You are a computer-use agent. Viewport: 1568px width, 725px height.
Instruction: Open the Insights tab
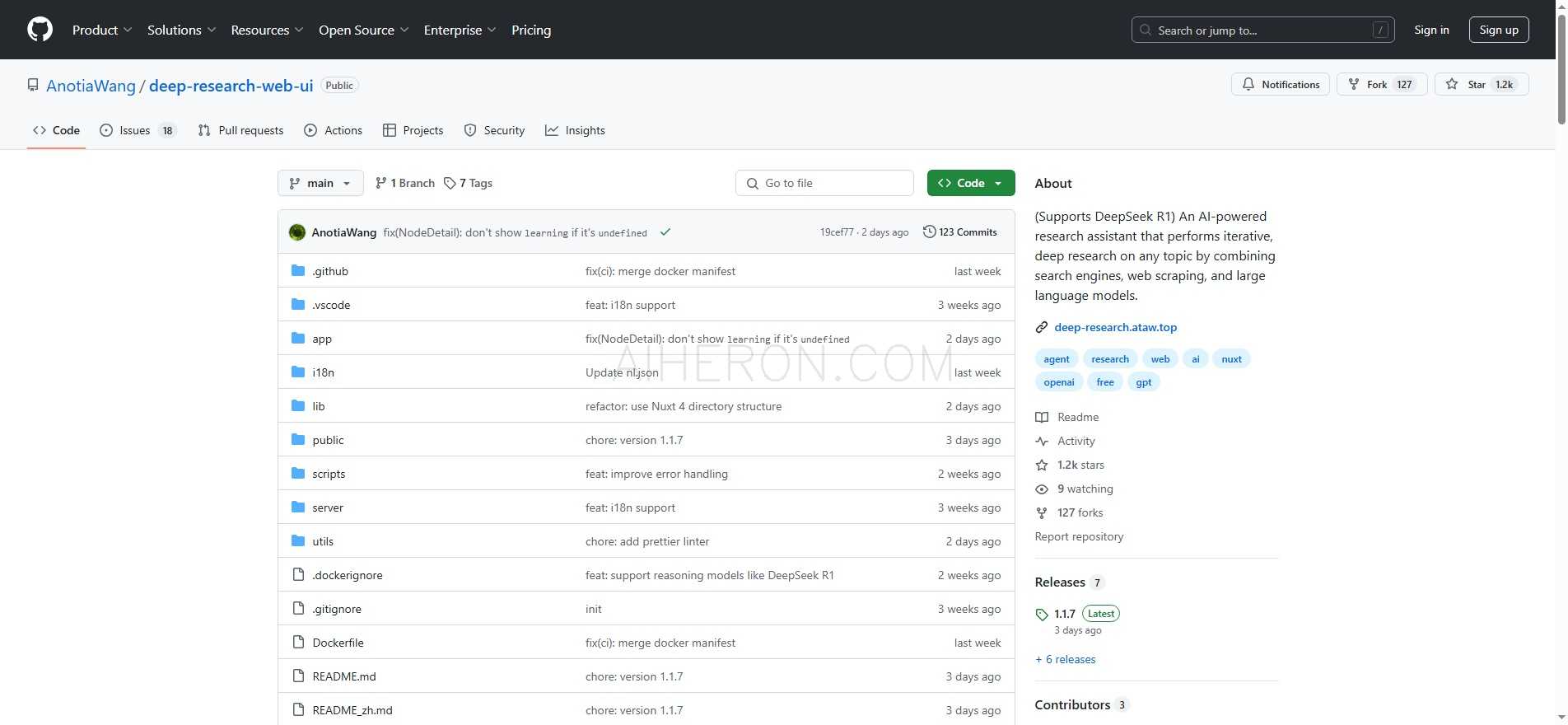575,130
